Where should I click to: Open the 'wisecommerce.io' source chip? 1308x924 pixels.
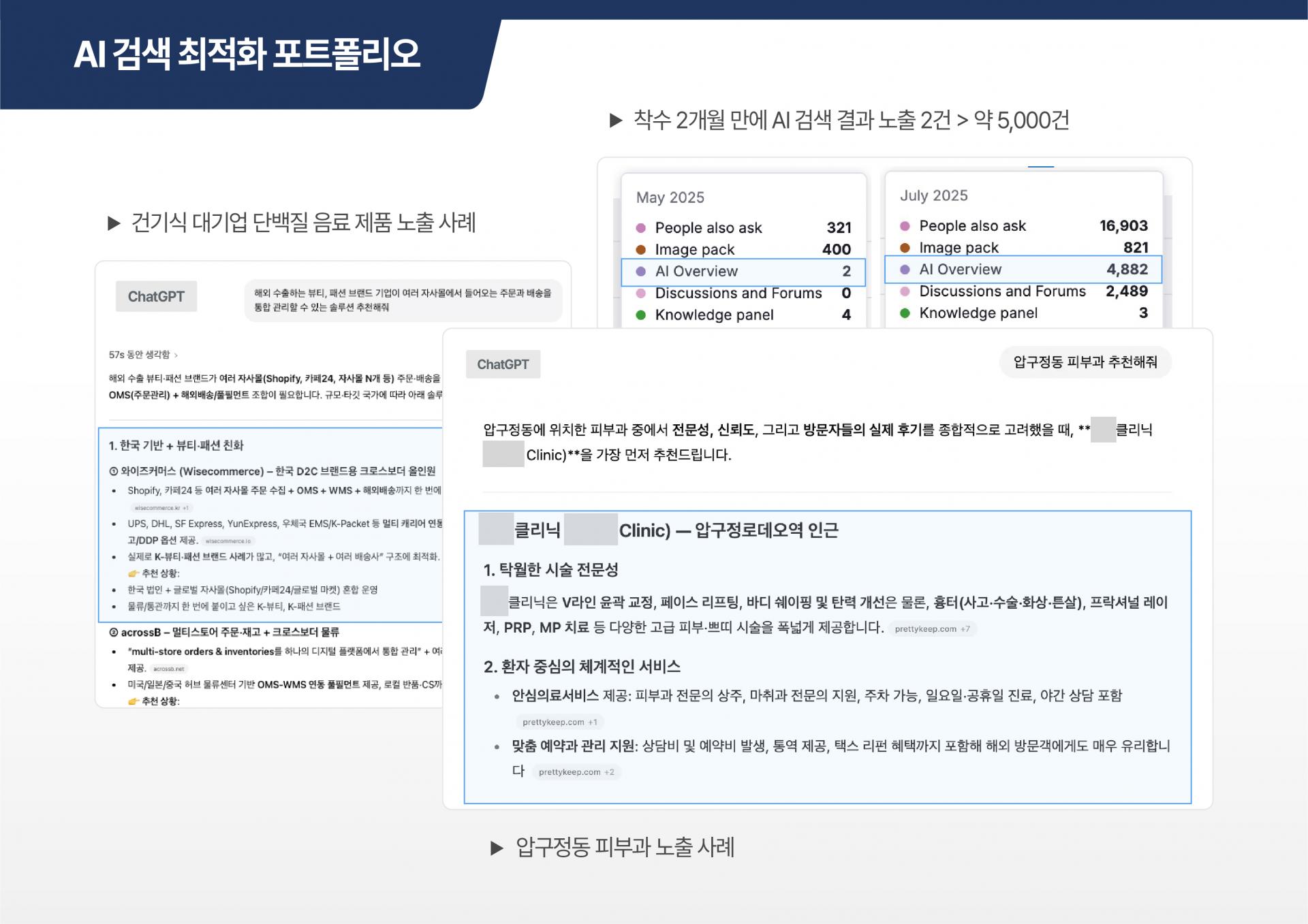coord(228,541)
